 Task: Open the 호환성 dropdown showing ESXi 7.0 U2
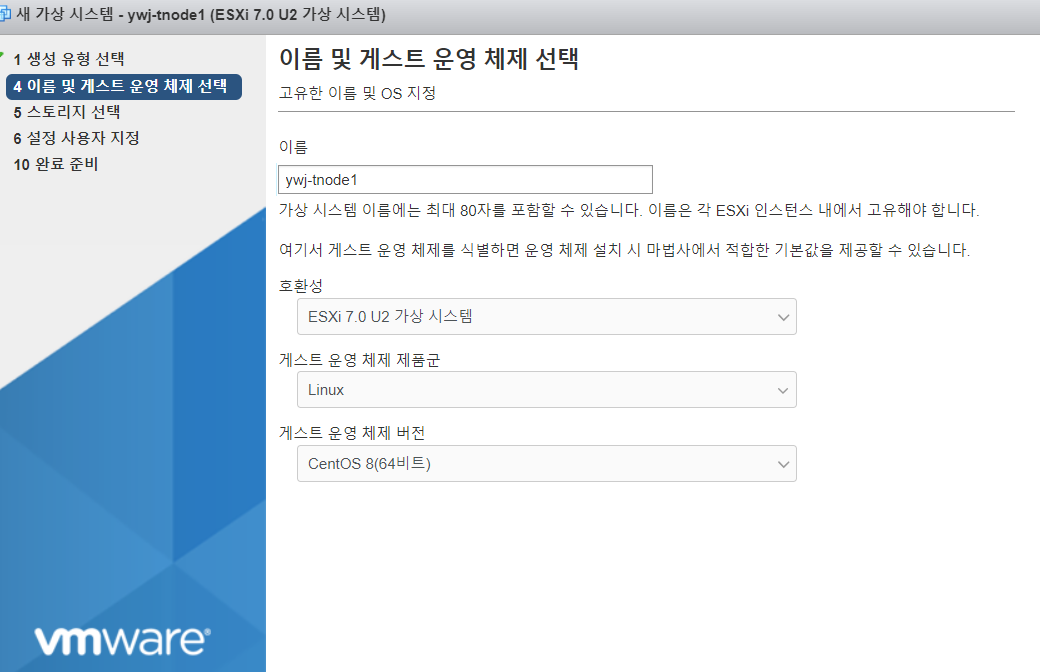pos(547,316)
